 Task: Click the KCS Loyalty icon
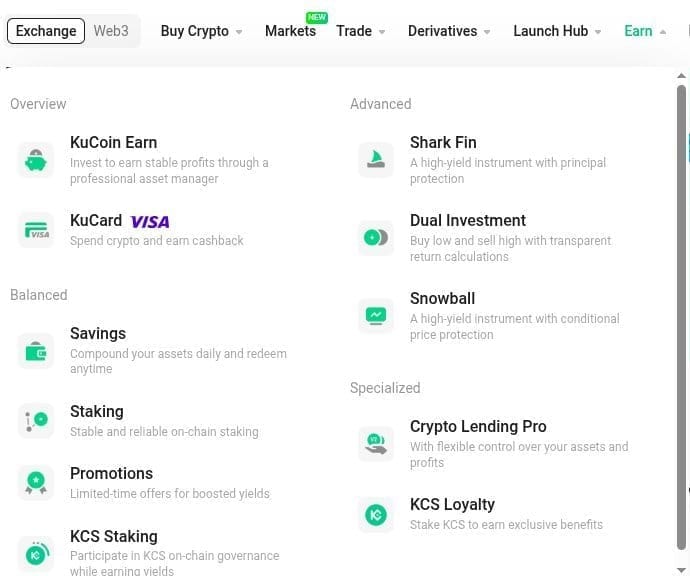pyautogui.click(x=376, y=514)
